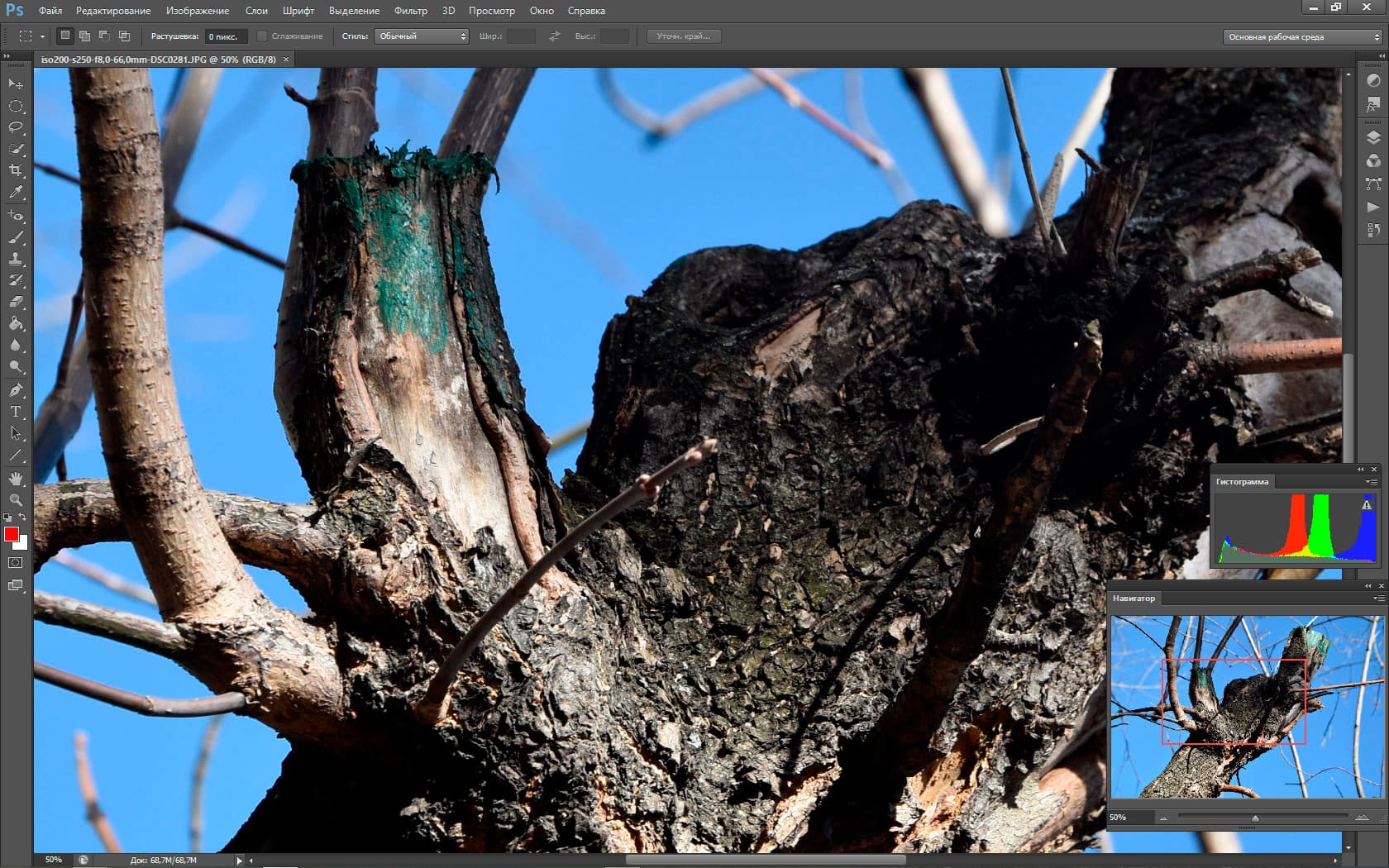Open the Навигатор panel options menu
Screen dimensions: 1389x868
(1378, 599)
